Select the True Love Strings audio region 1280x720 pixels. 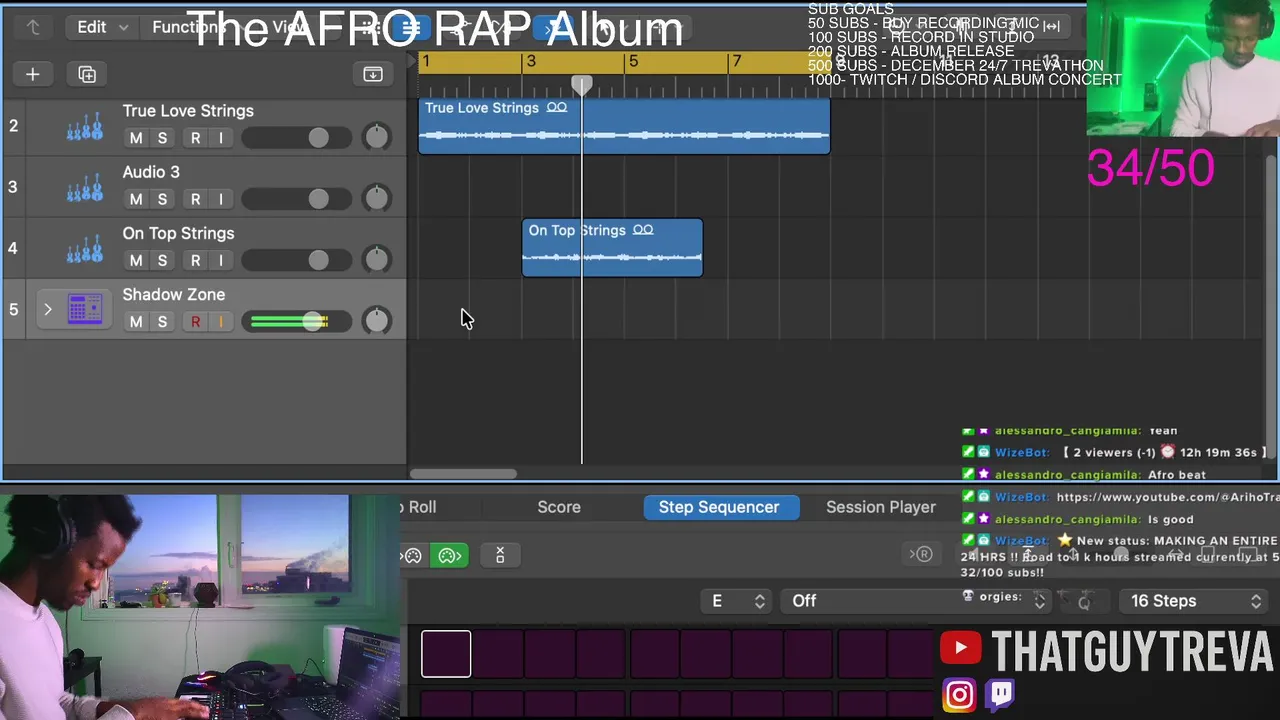624,126
